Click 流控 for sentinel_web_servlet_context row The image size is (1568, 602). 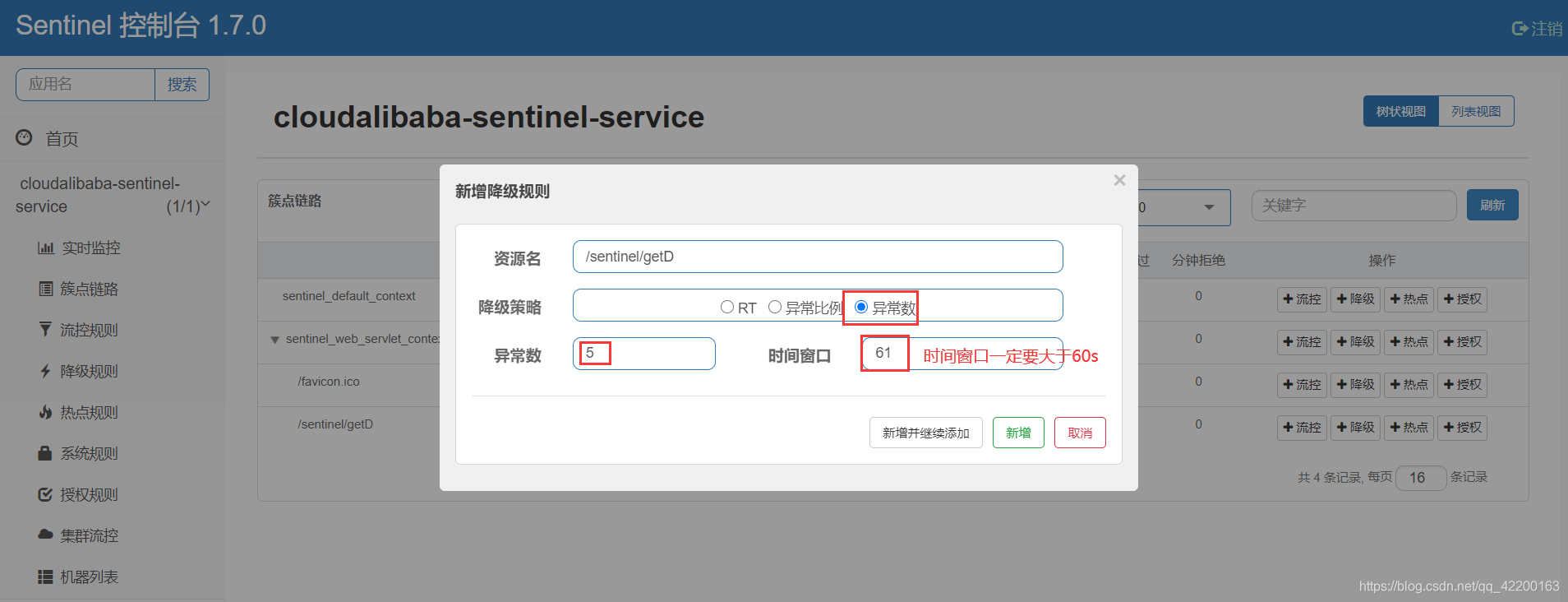(1302, 342)
